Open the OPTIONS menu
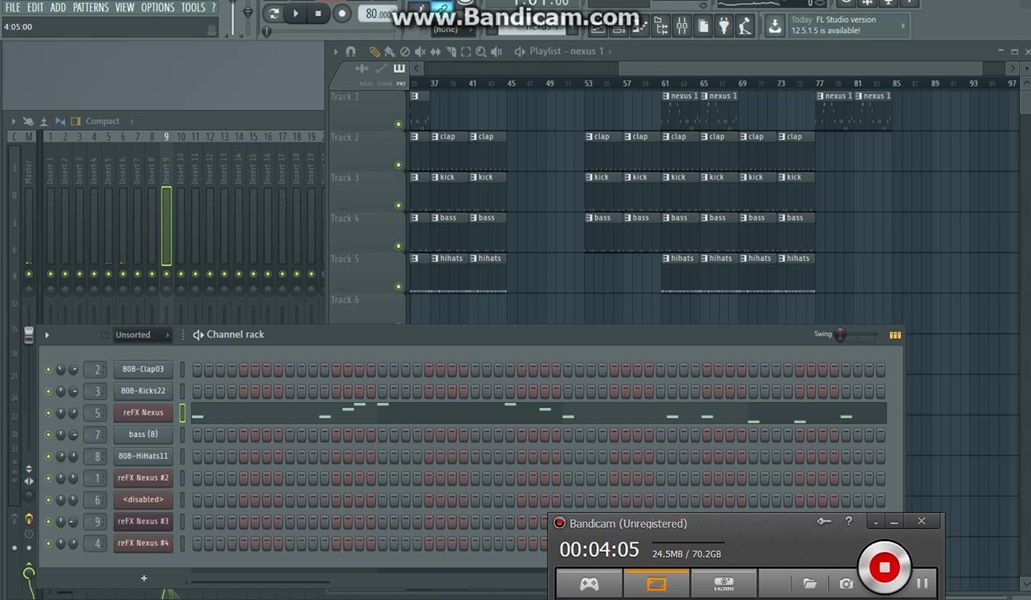Image resolution: width=1031 pixels, height=600 pixels. tap(158, 7)
